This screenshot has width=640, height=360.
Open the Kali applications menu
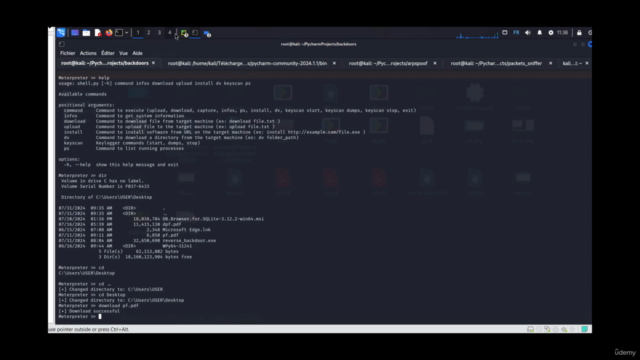pyautogui.click(x=61, y=33)
